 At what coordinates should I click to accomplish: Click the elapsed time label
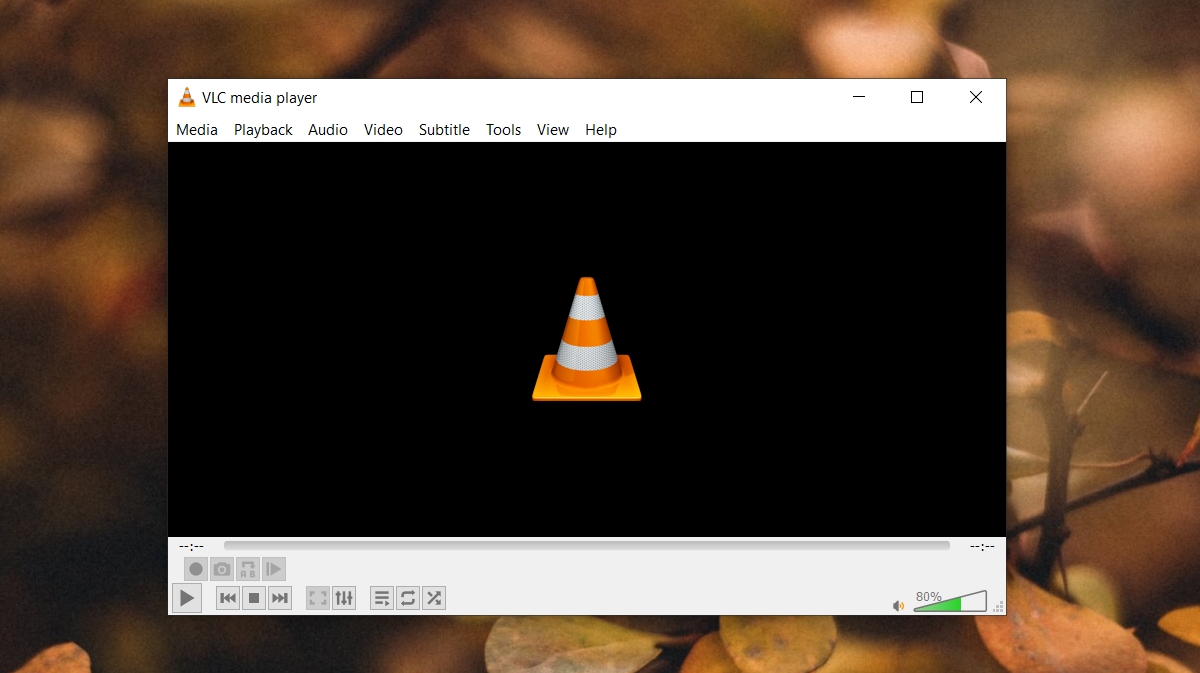pos(191,546)
